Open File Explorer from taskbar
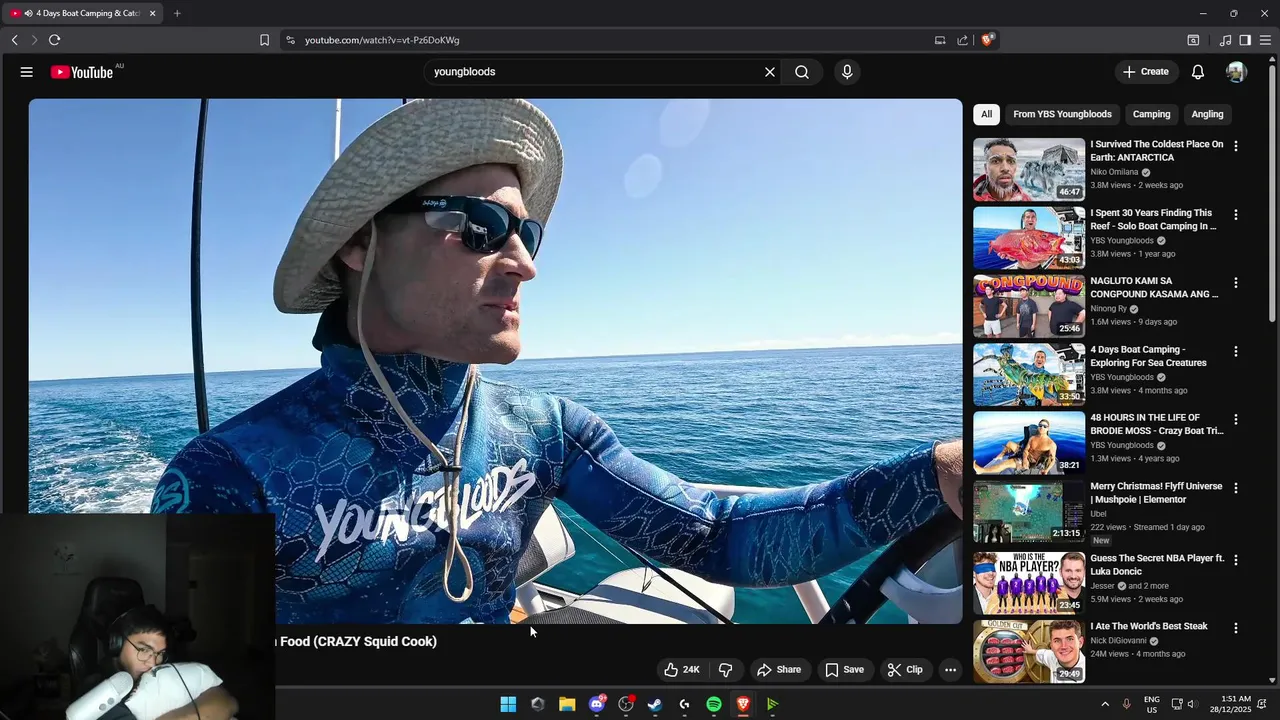Screen dimensions: 1280x720 coord(567,704)
